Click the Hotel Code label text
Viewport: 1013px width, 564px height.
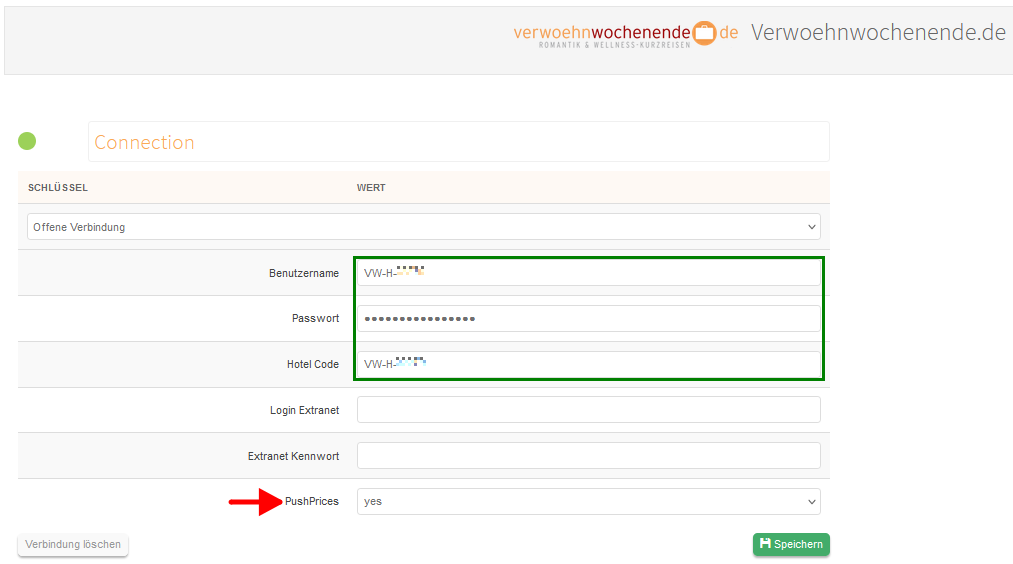pos(312,365)
